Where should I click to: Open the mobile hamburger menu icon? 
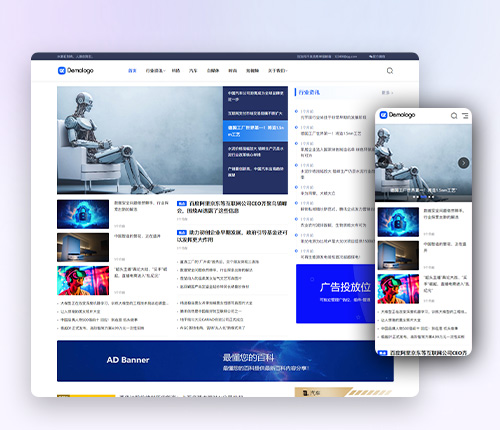(x=465, y=116)
